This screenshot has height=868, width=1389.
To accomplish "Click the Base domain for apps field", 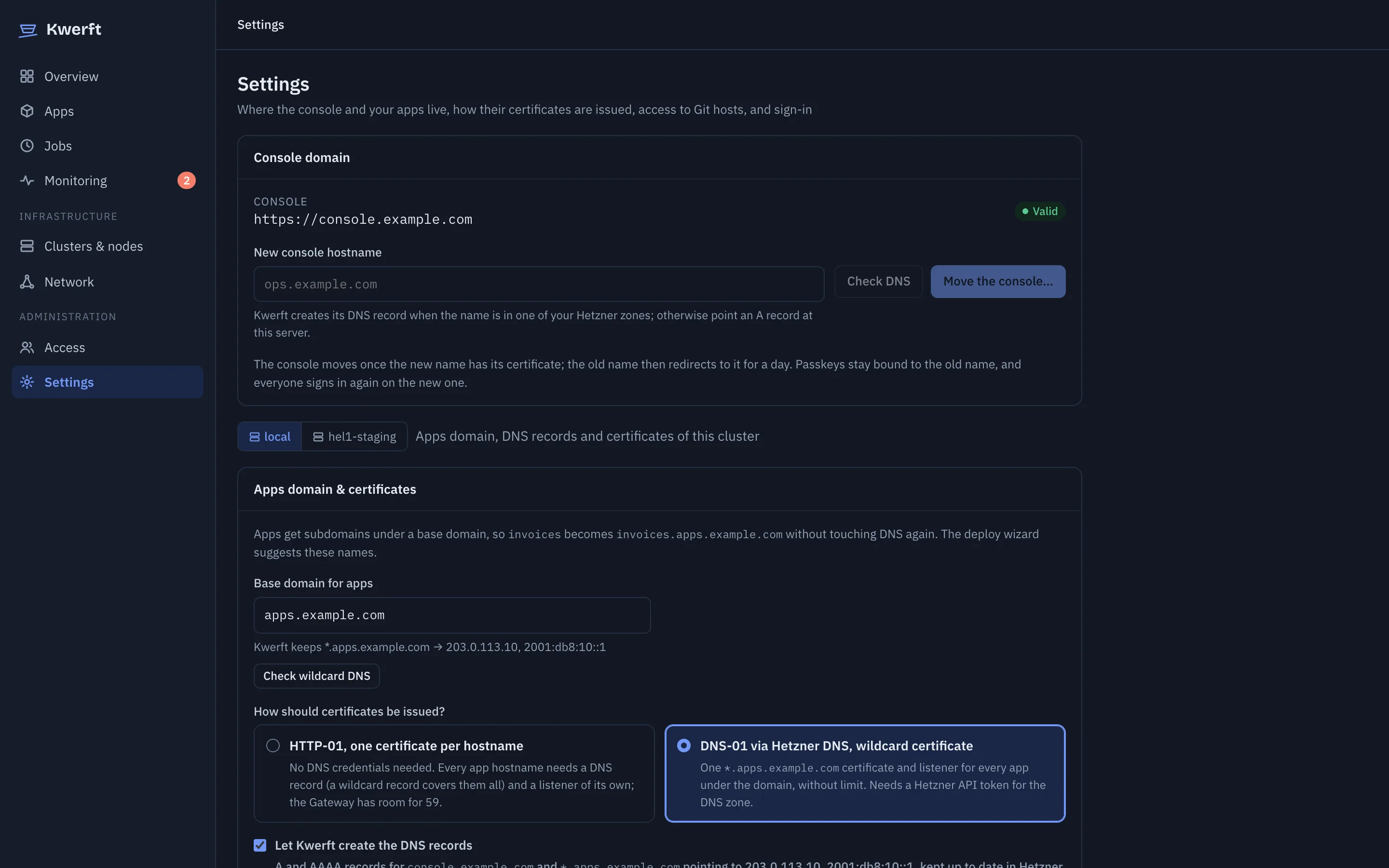I will 452,615.
